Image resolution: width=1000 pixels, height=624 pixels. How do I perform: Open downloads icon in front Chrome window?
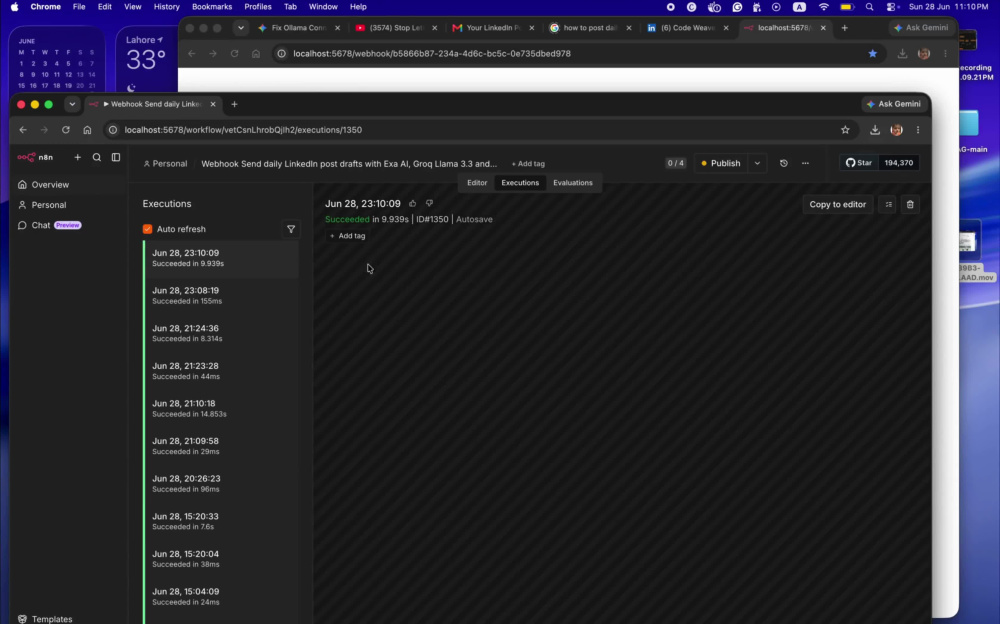pos(875,130)
